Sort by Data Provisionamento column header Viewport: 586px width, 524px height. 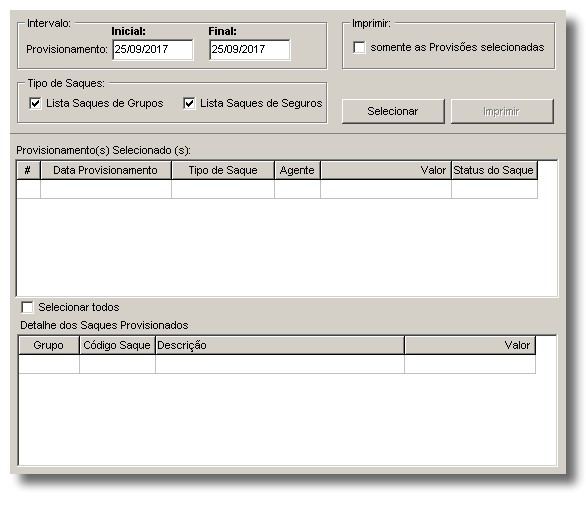tap(106, 170)
